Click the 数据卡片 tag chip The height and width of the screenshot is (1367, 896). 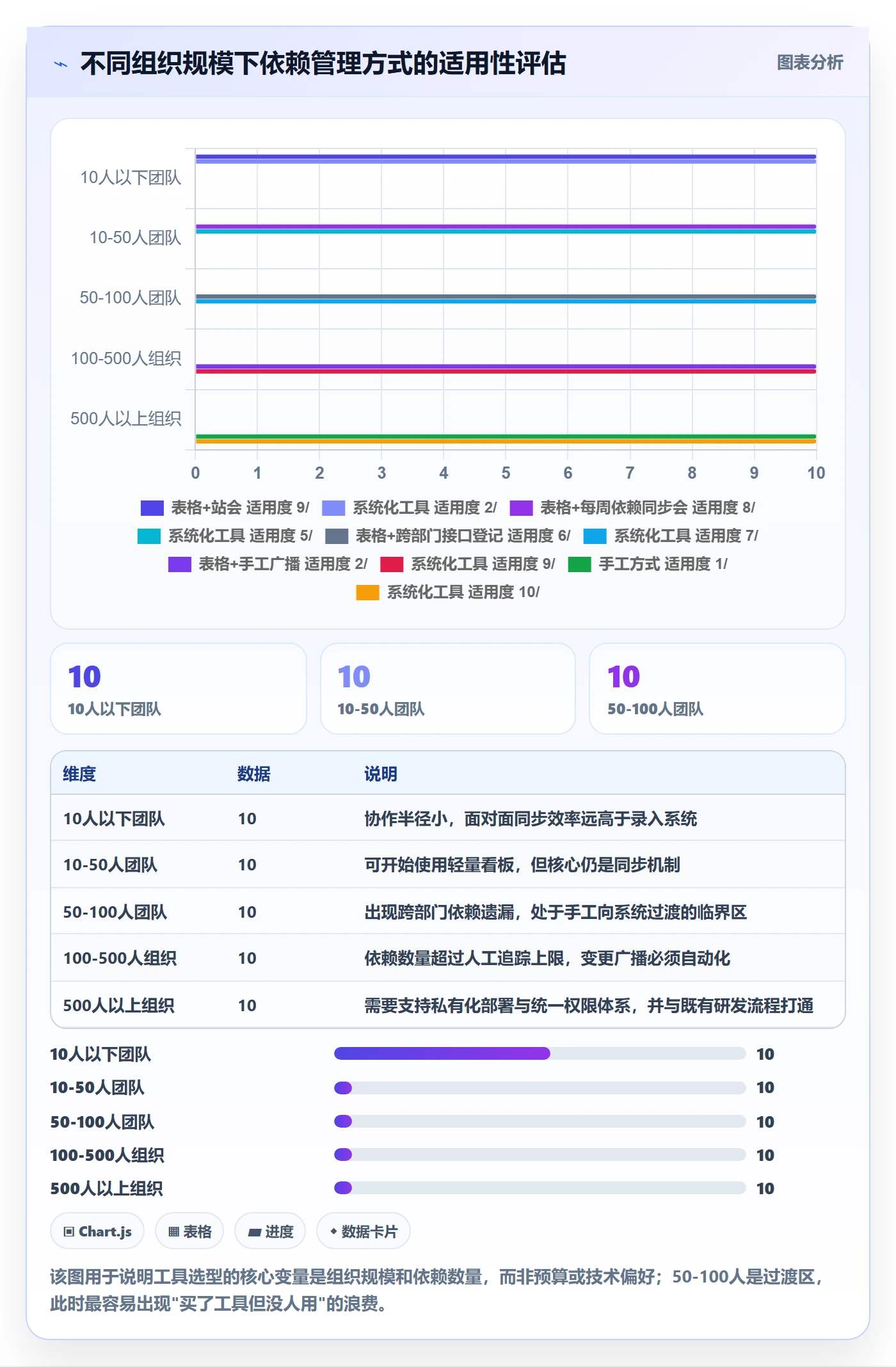pos(364,1231)
